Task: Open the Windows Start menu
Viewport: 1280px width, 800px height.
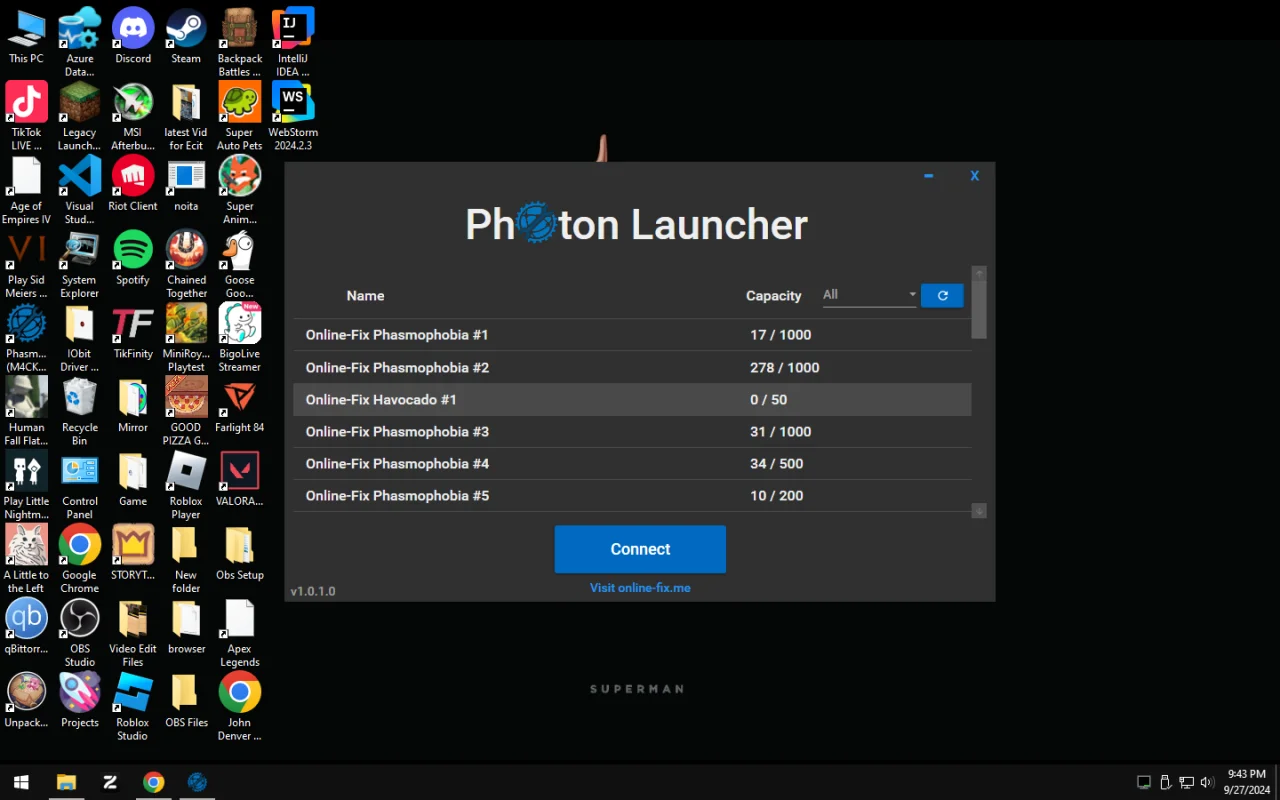Action: (21, 782)
